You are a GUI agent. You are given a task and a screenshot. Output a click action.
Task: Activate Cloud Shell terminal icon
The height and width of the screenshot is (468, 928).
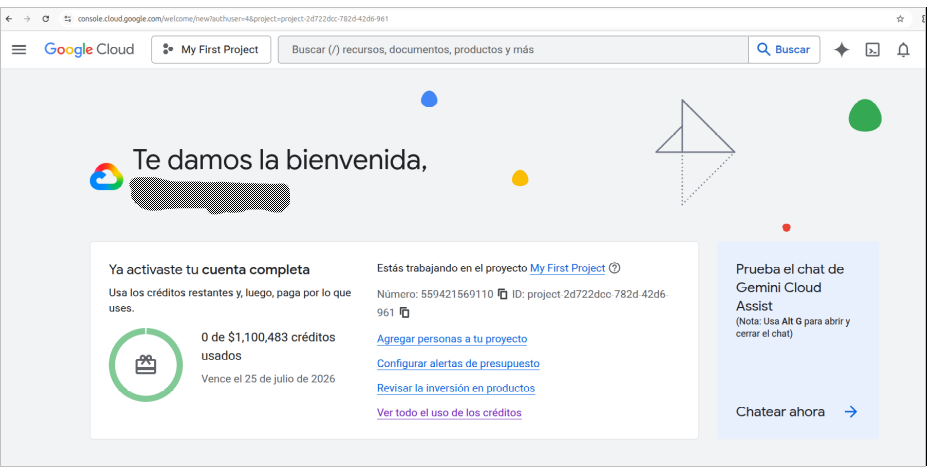(x=872, y=50)
